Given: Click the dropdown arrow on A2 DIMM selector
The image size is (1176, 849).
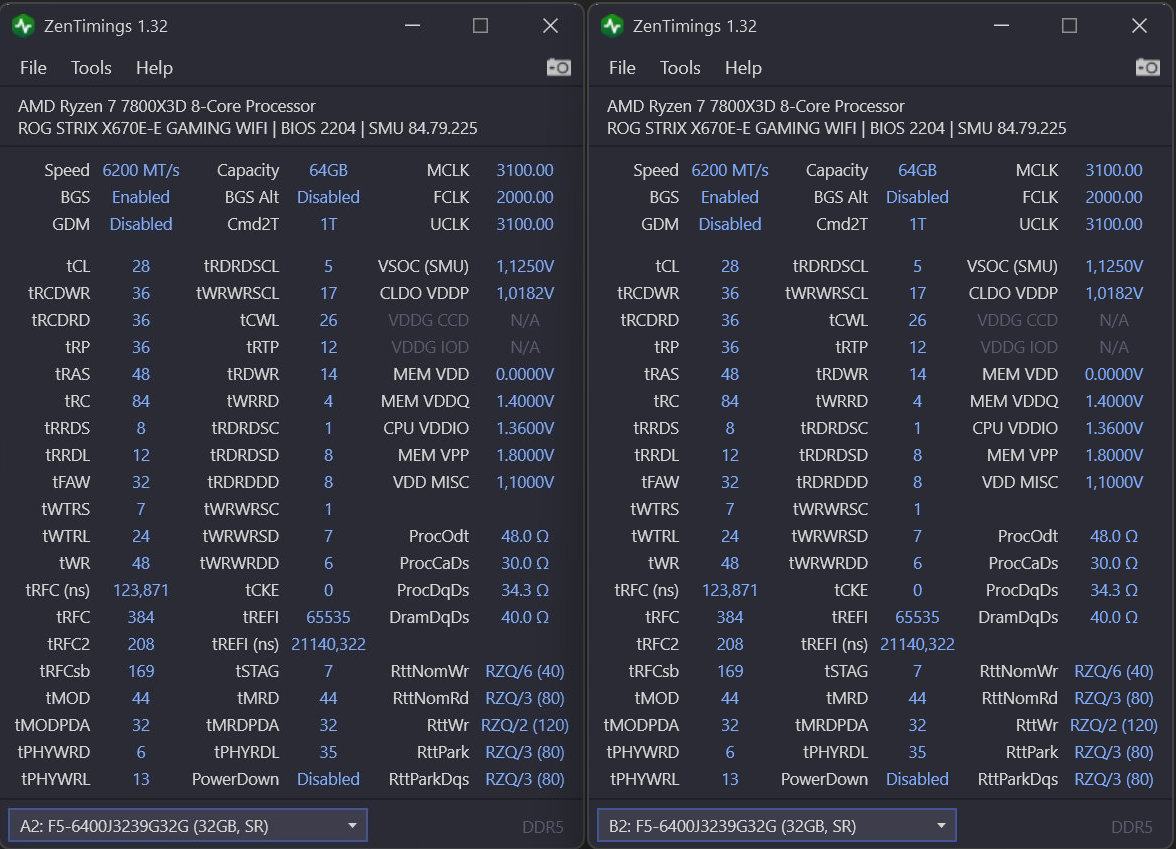Looking at the screenshot, I should click(351, 826).
